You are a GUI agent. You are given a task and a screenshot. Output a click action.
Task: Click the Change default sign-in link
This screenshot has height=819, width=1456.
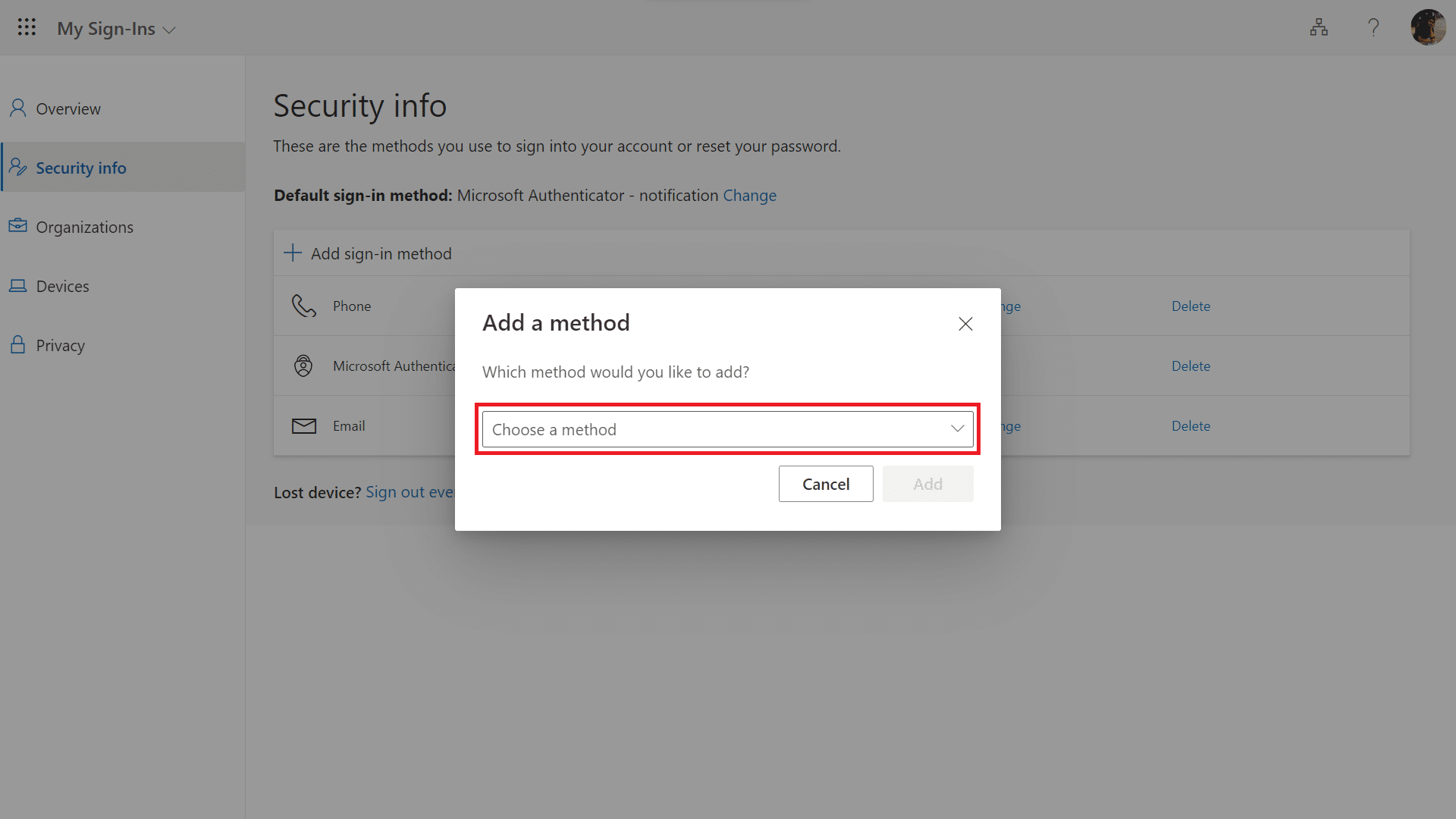[x=749, y=195]
